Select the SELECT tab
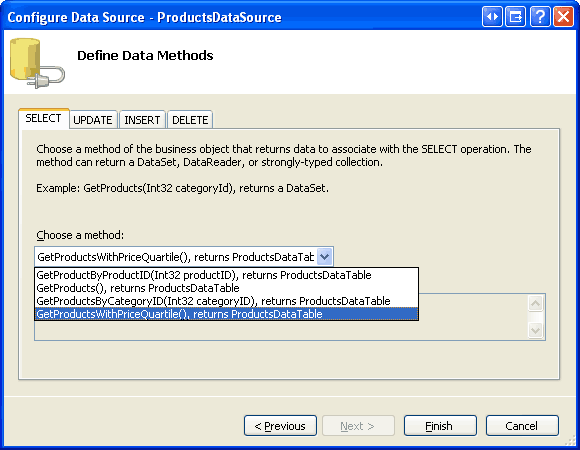The width and height of the screenshot is (580, 450). click(x=44, y=118)
